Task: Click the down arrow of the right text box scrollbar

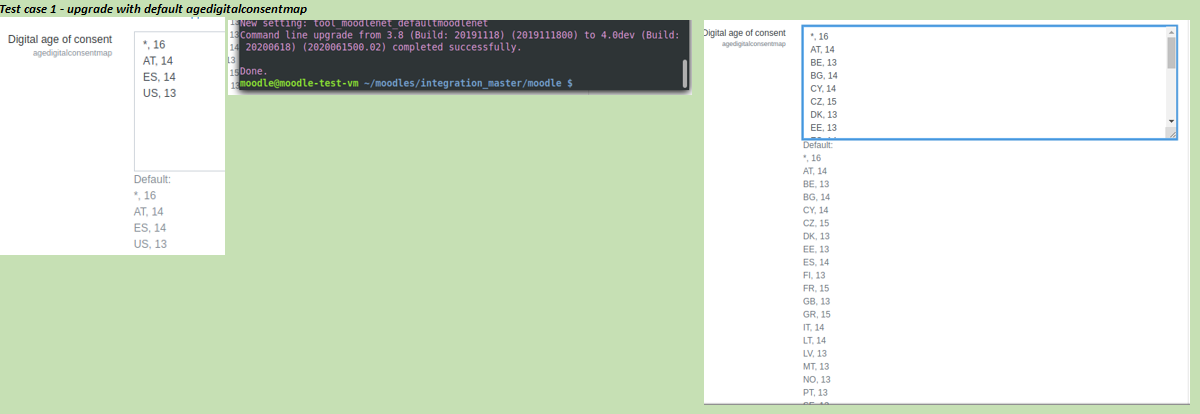Action: pos(1171,121)
